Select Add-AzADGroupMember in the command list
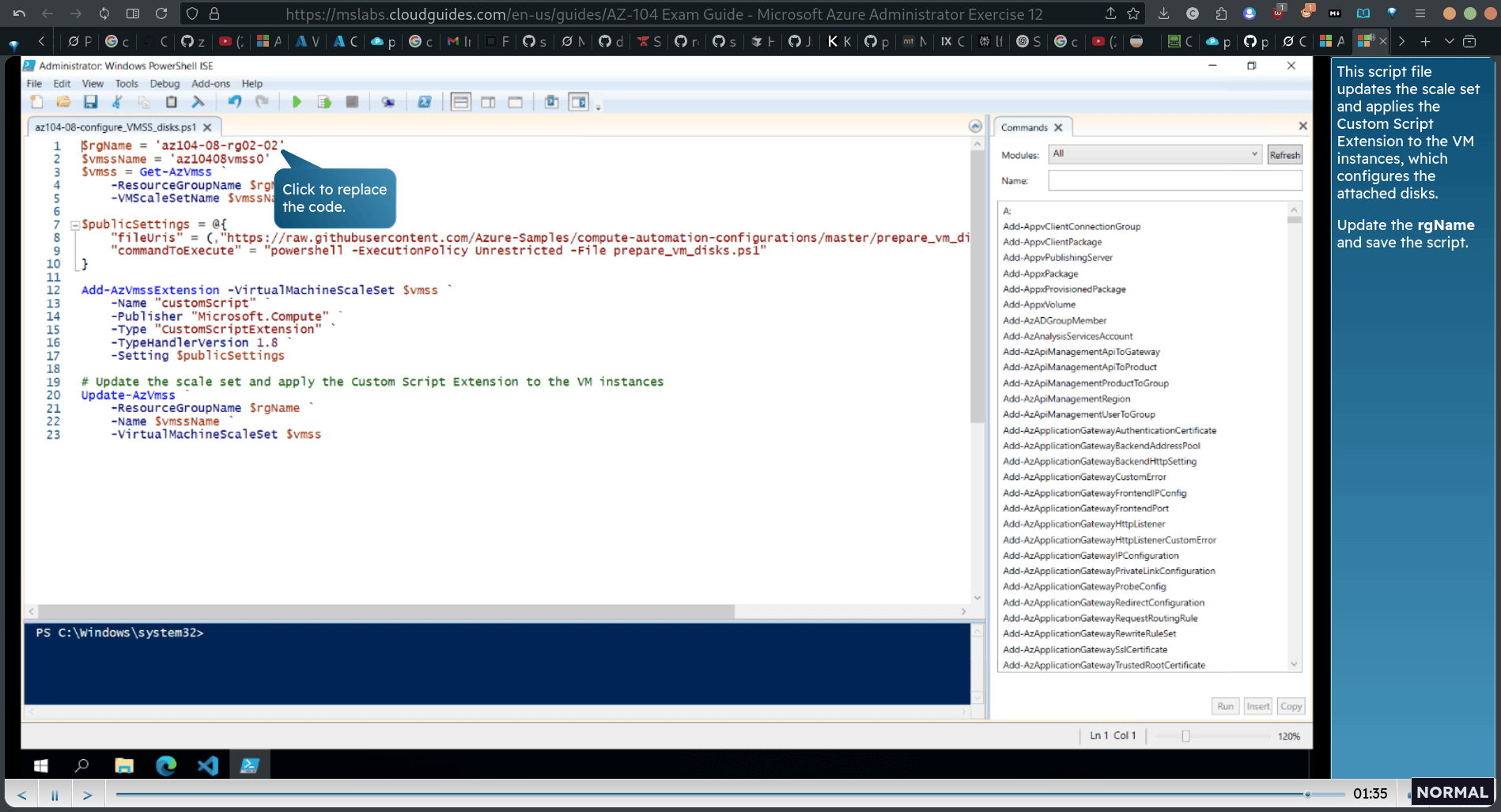This screenshot has width=1501, height=812. coord(1054,320)
